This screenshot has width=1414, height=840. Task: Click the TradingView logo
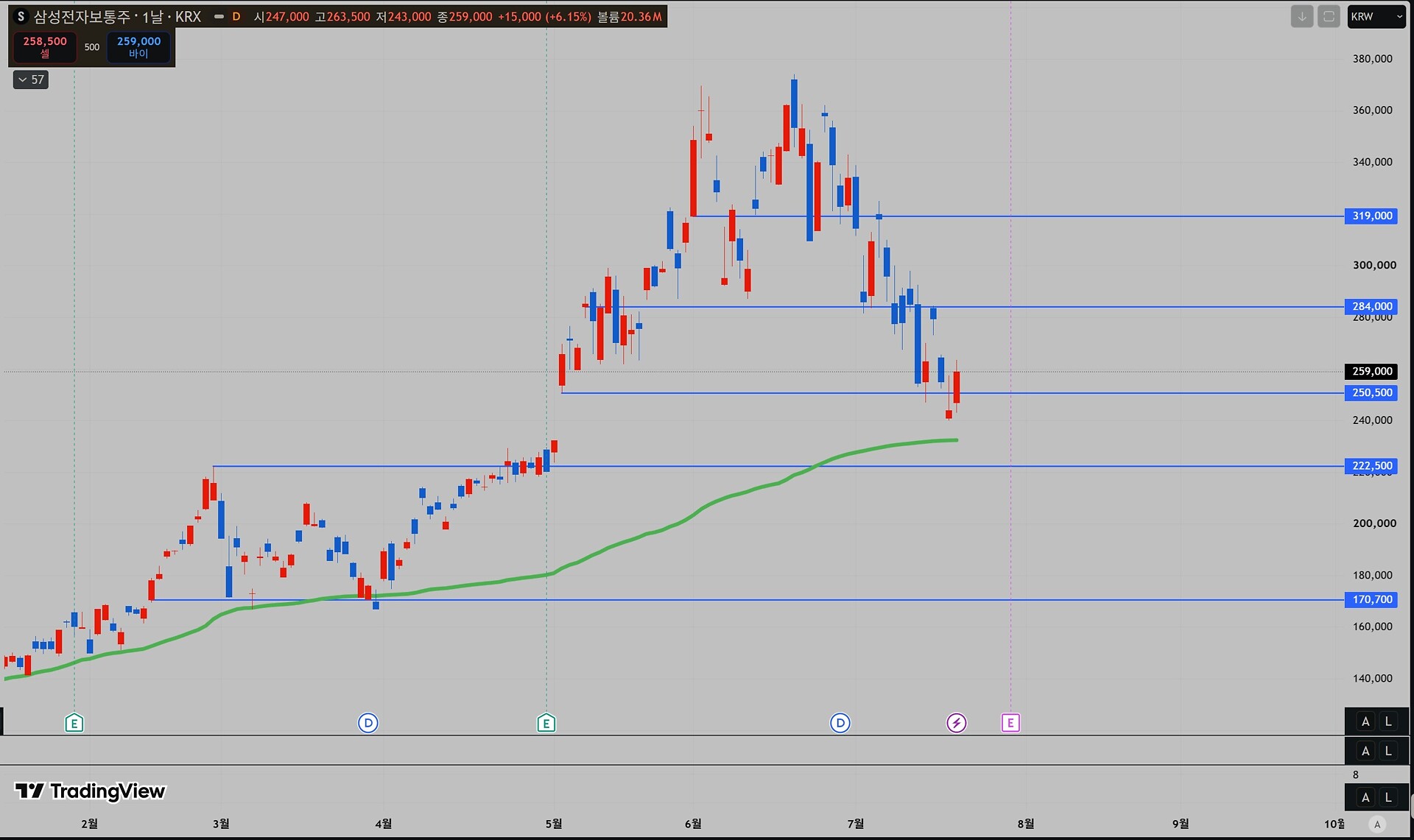[90, 791]
